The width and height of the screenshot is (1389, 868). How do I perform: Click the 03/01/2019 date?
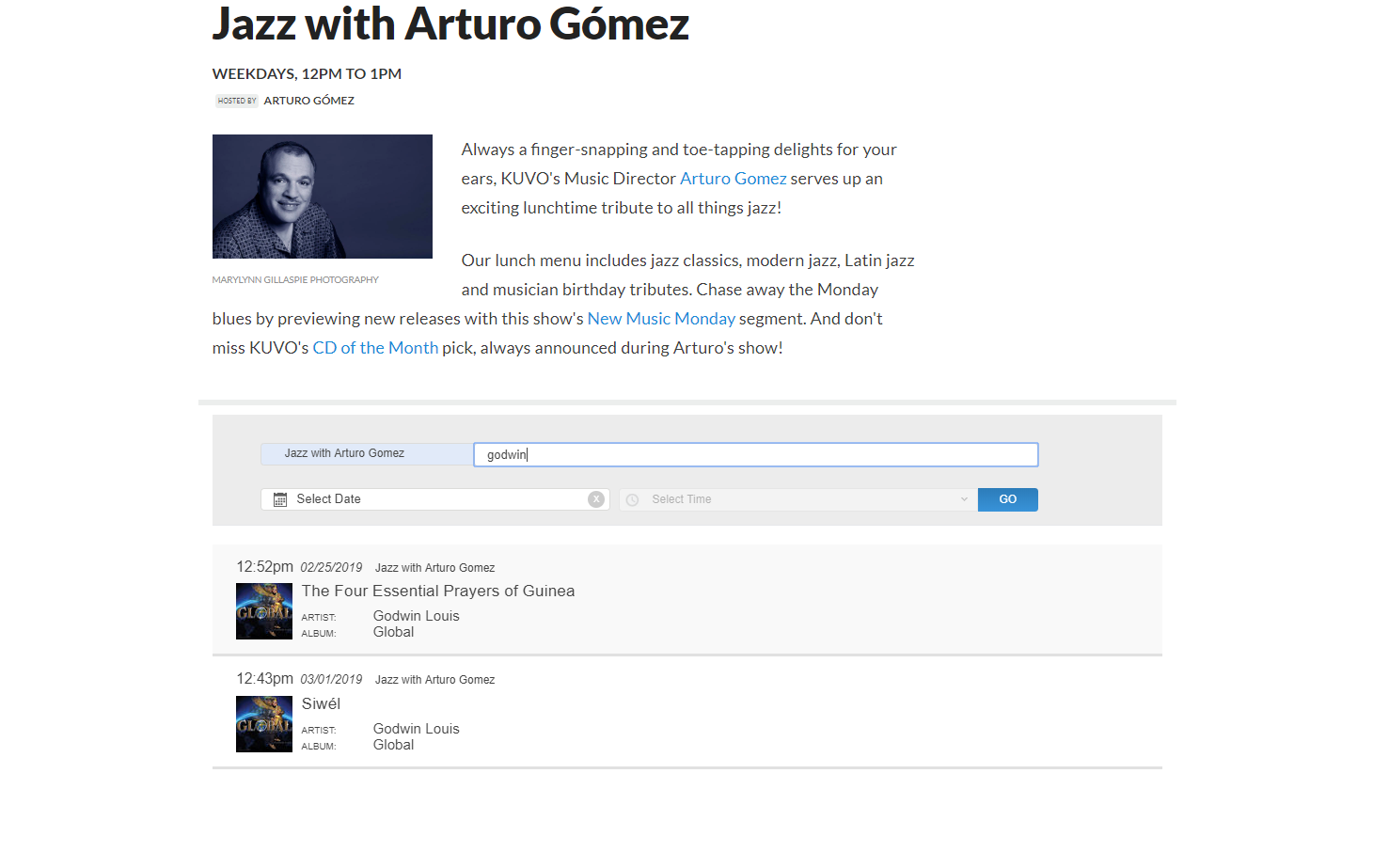331,679
